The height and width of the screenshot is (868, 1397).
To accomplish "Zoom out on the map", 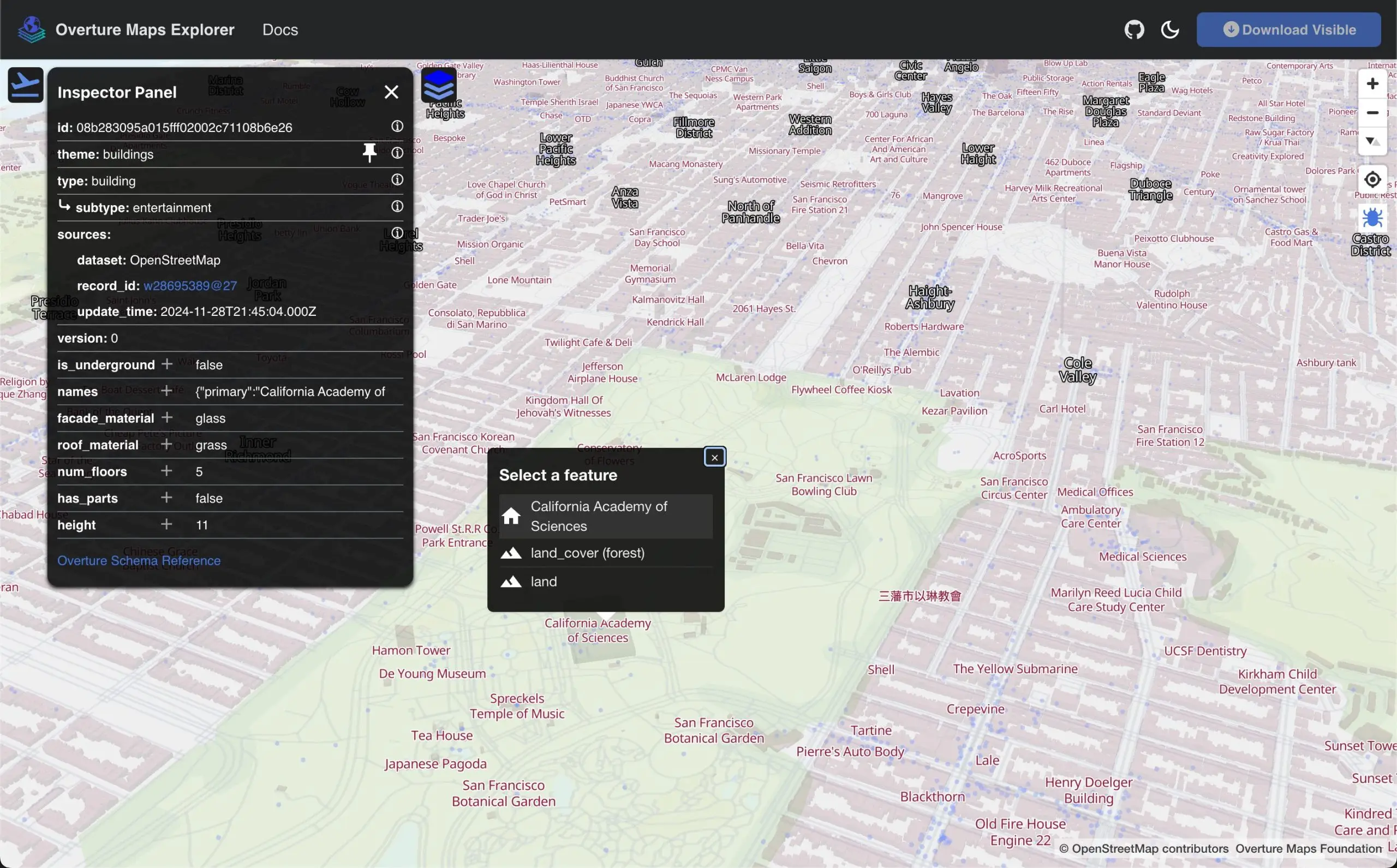I will coord(1372,112).
